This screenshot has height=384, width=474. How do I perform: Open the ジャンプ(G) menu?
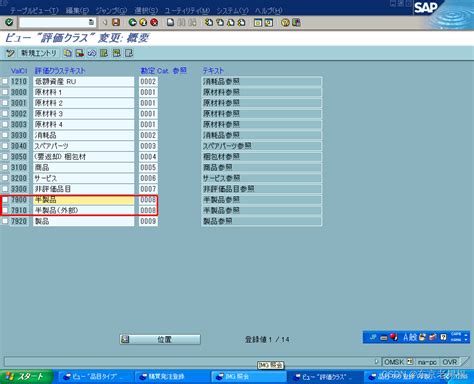click(112, 10)
